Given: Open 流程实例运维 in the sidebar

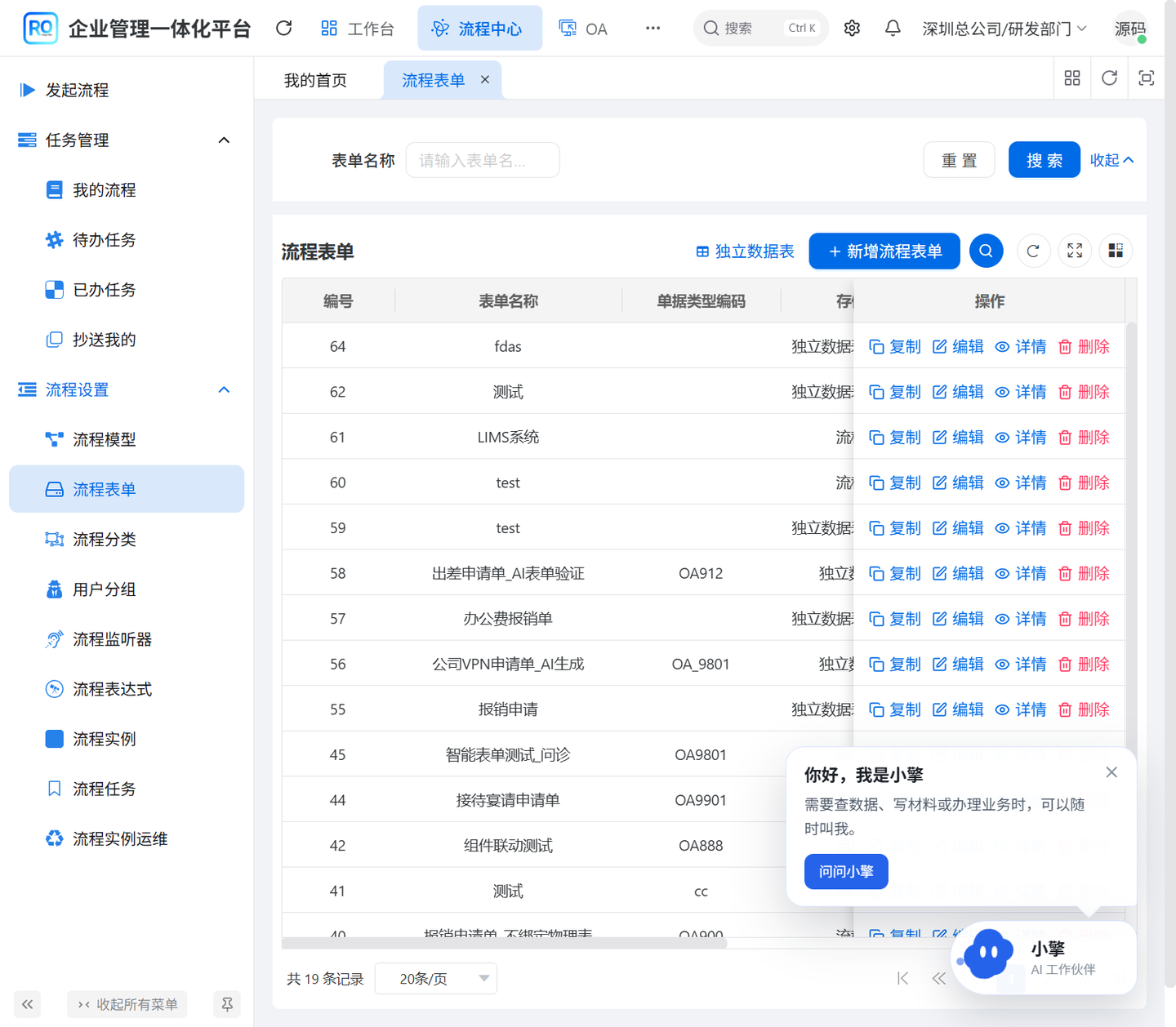Looking at the screenshot, I should tap(127, 838).
